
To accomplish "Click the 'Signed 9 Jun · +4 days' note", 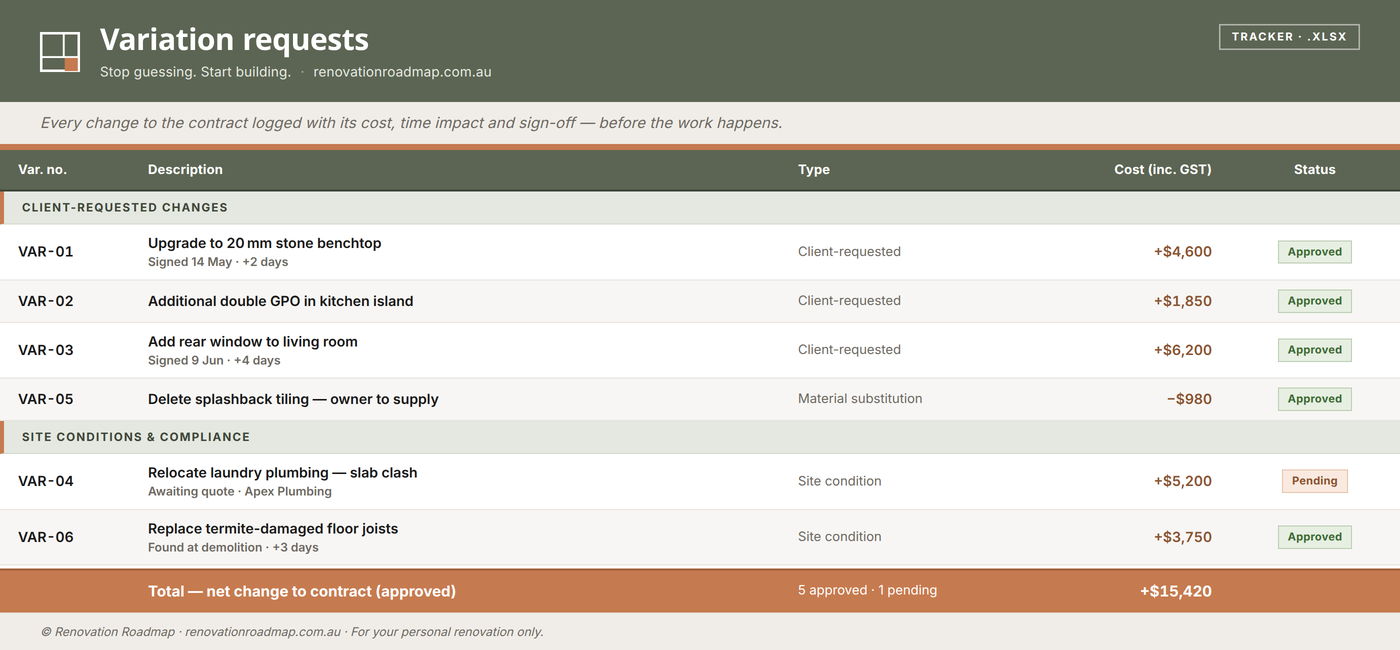I will point(214,360).
